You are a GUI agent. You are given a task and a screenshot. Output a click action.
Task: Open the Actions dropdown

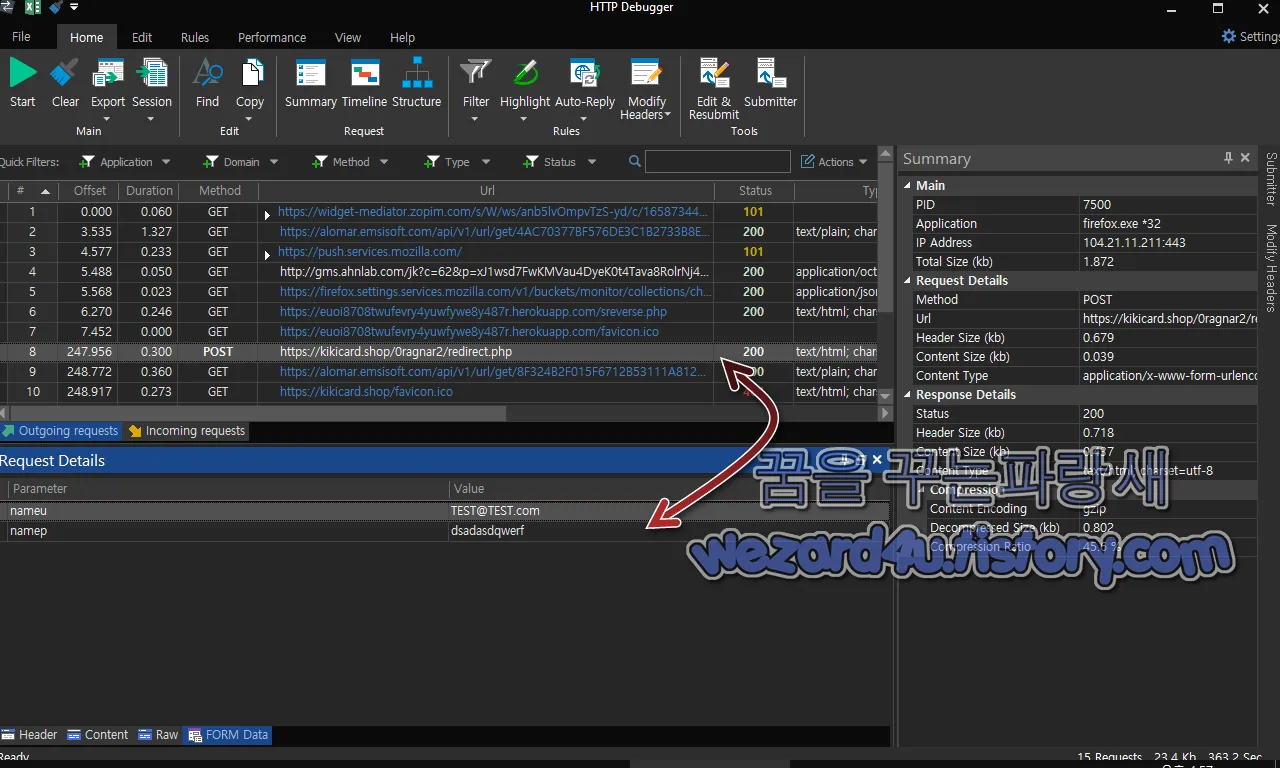pyautogui.click(x=835, y=162)
